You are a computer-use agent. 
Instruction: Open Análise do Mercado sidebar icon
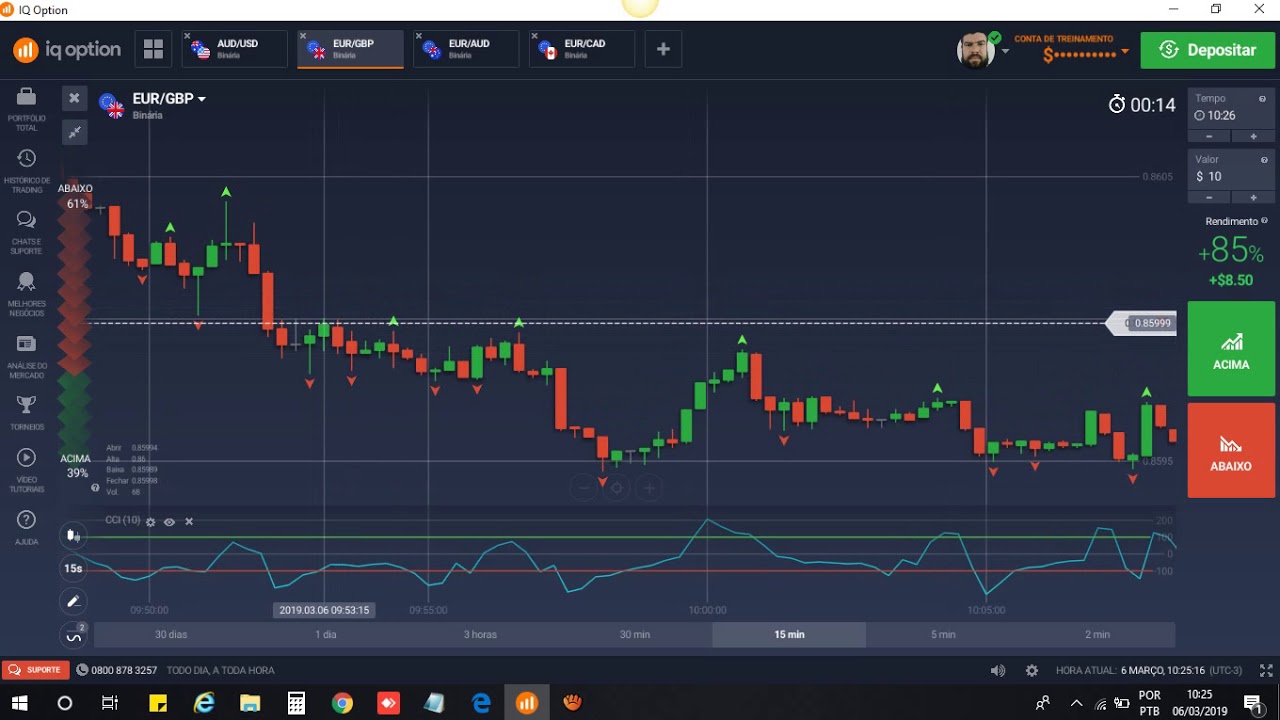pos(26,344)
